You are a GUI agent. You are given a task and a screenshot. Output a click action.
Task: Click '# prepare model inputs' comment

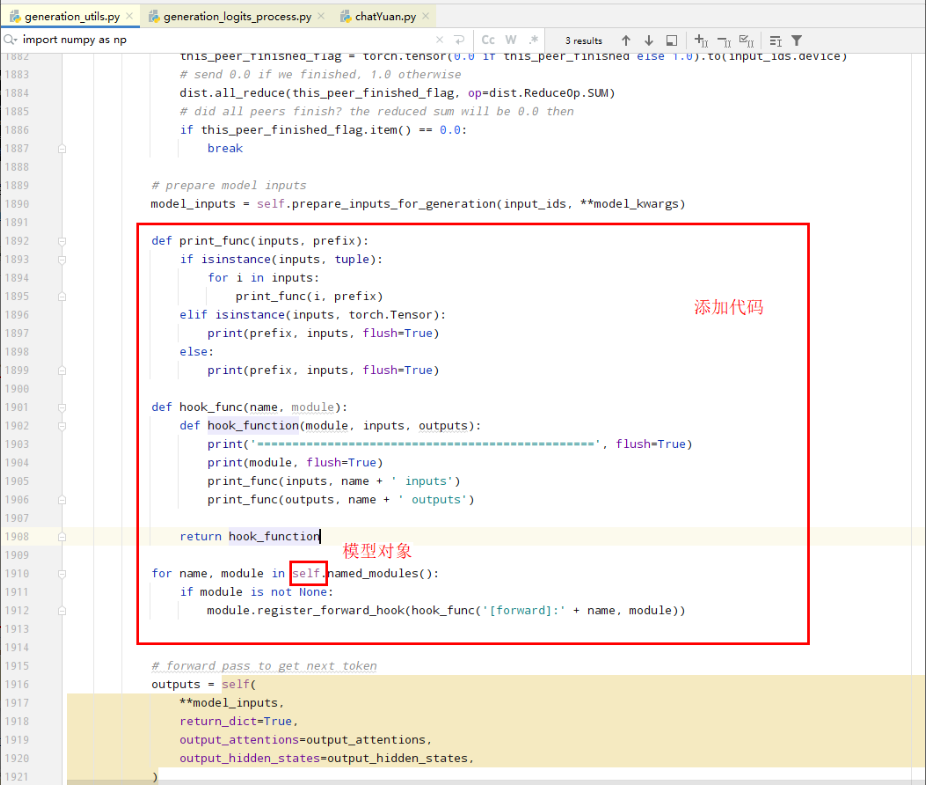229,185
